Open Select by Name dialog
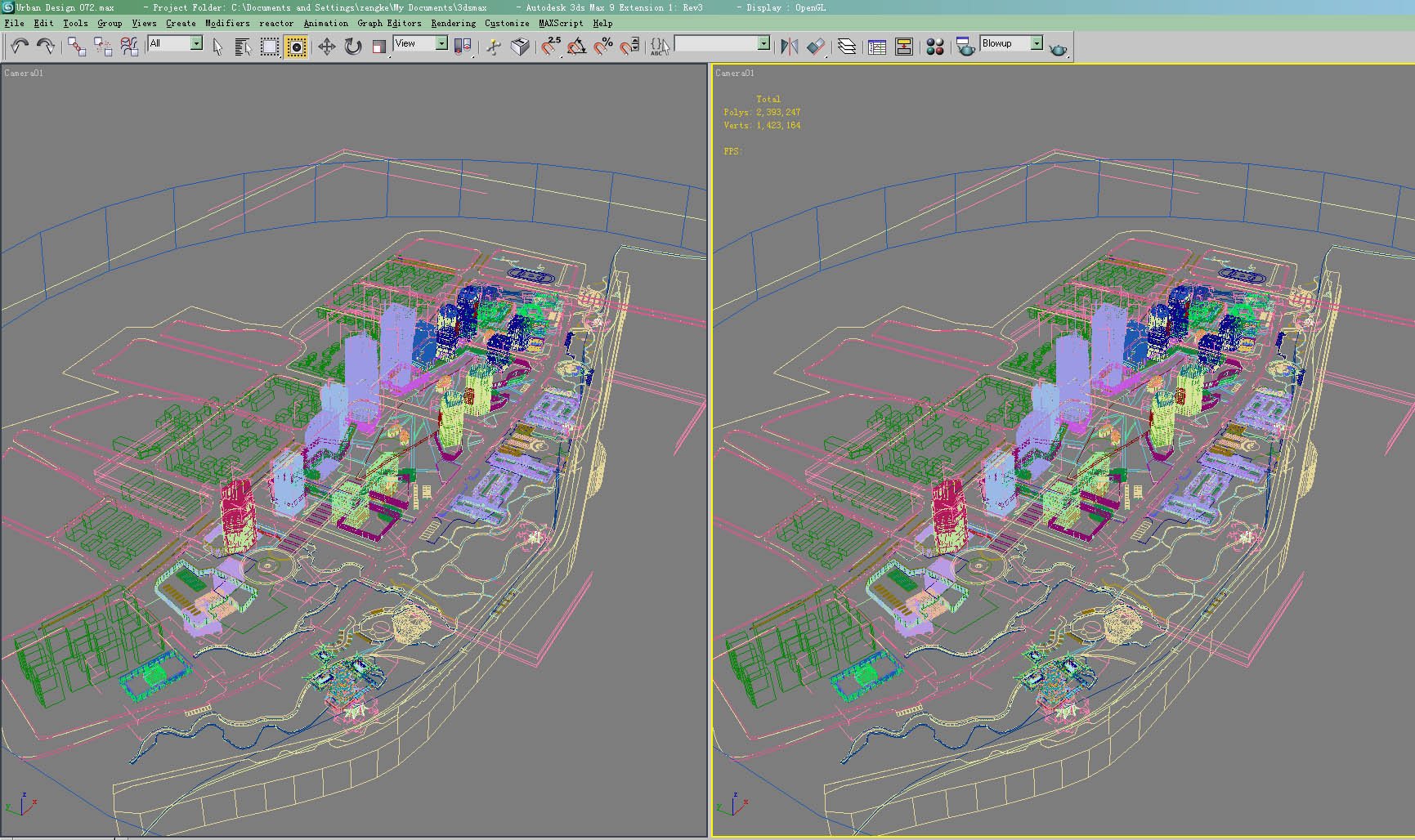Screen dimensions: 1415x840 243,47
